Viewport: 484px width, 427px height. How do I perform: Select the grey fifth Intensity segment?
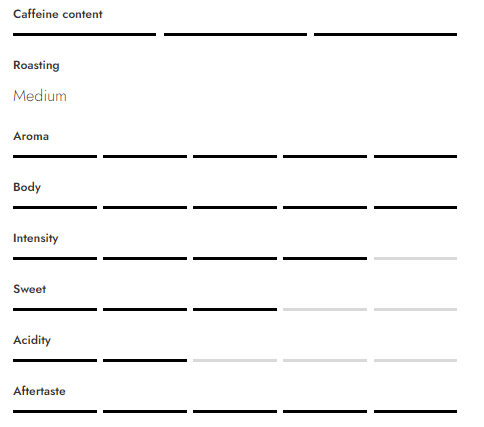[415, 258]
